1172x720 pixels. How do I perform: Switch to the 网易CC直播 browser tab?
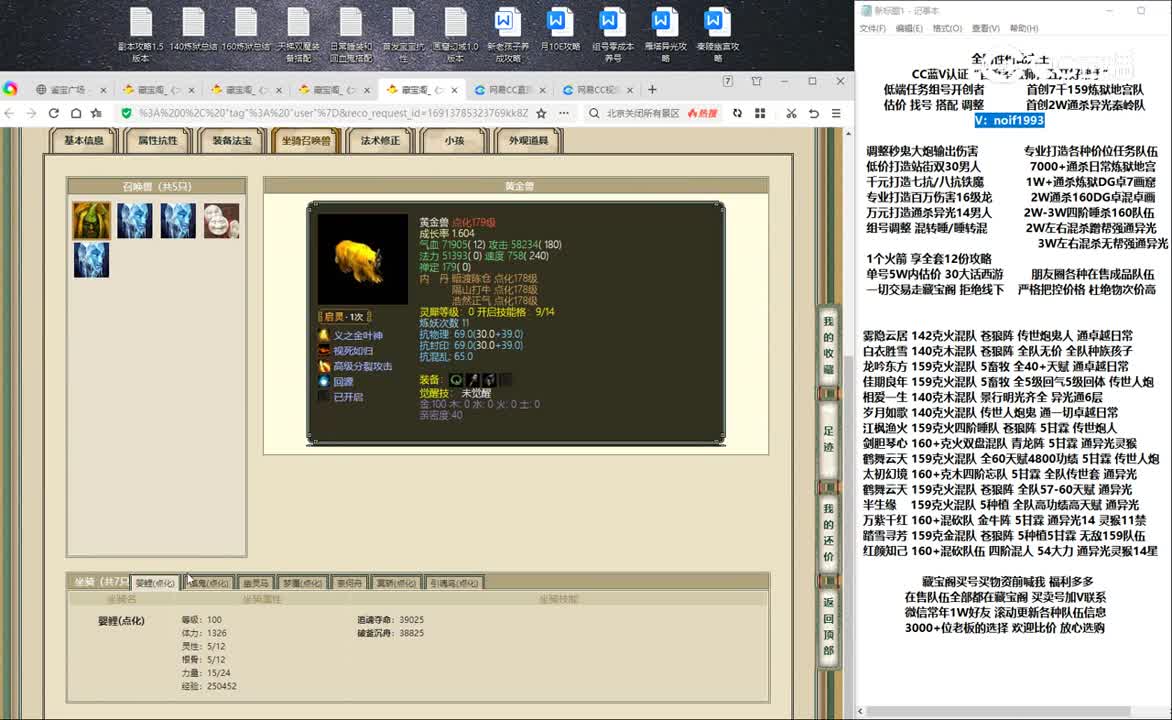510,90
